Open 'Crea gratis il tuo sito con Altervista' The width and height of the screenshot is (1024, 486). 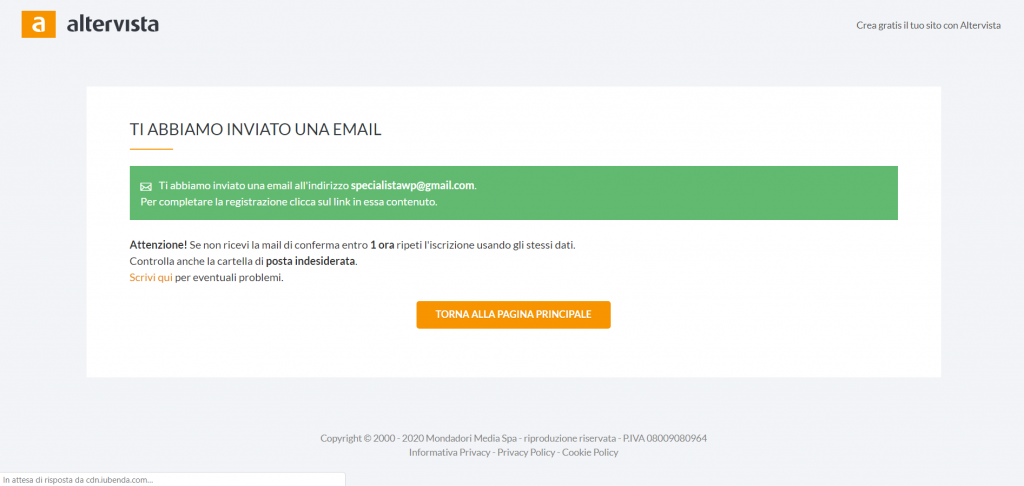929,25
